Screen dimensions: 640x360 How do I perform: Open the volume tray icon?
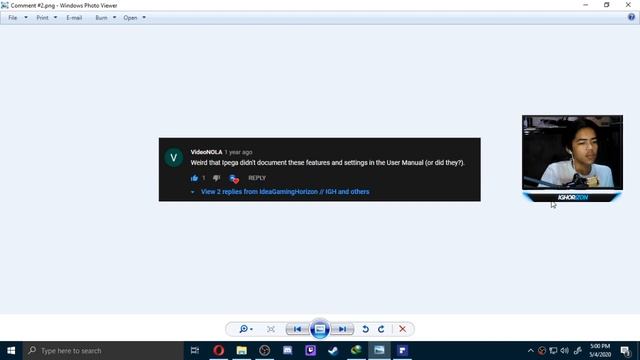565,351
